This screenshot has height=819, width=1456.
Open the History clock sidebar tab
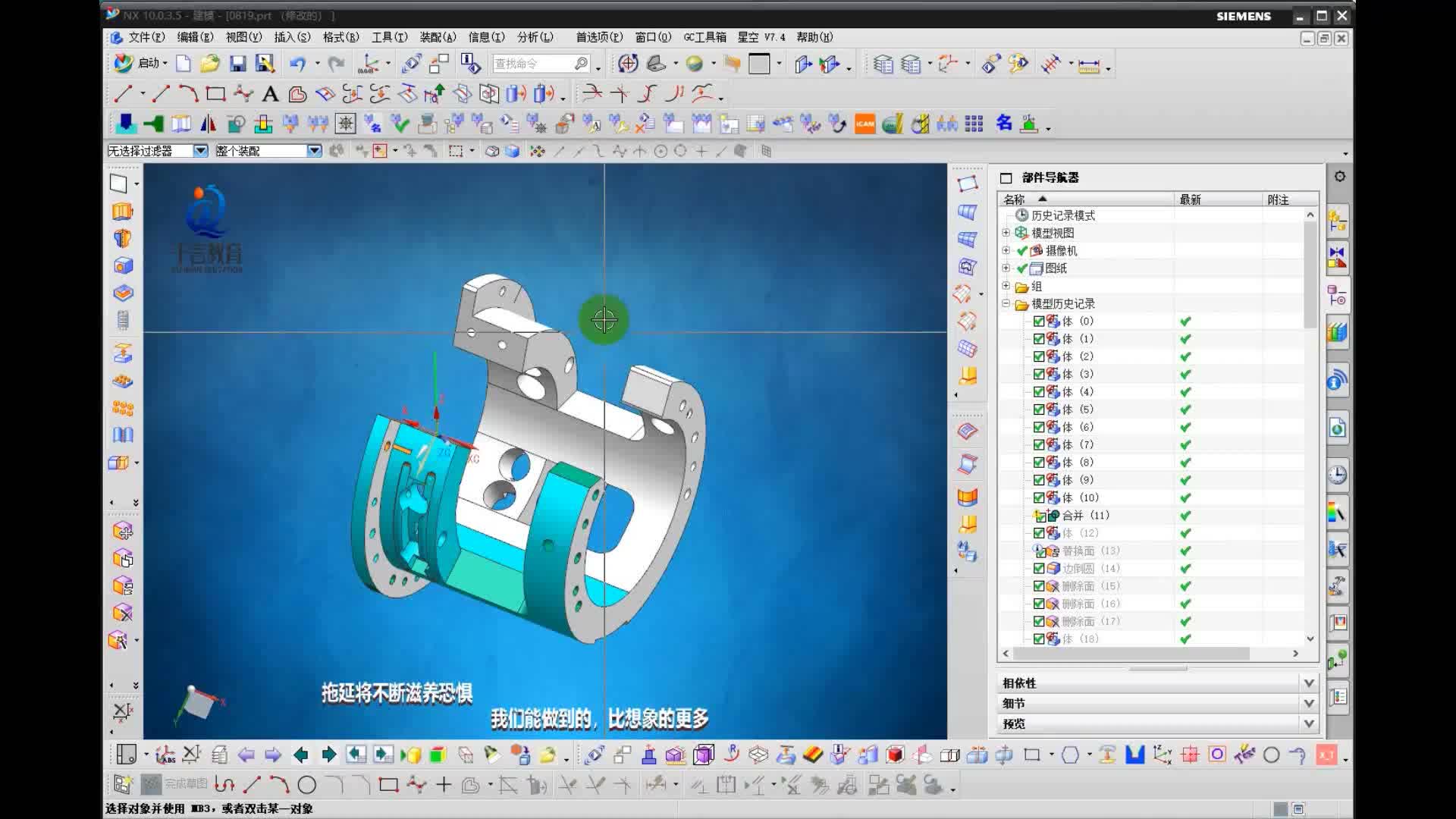1338,475
